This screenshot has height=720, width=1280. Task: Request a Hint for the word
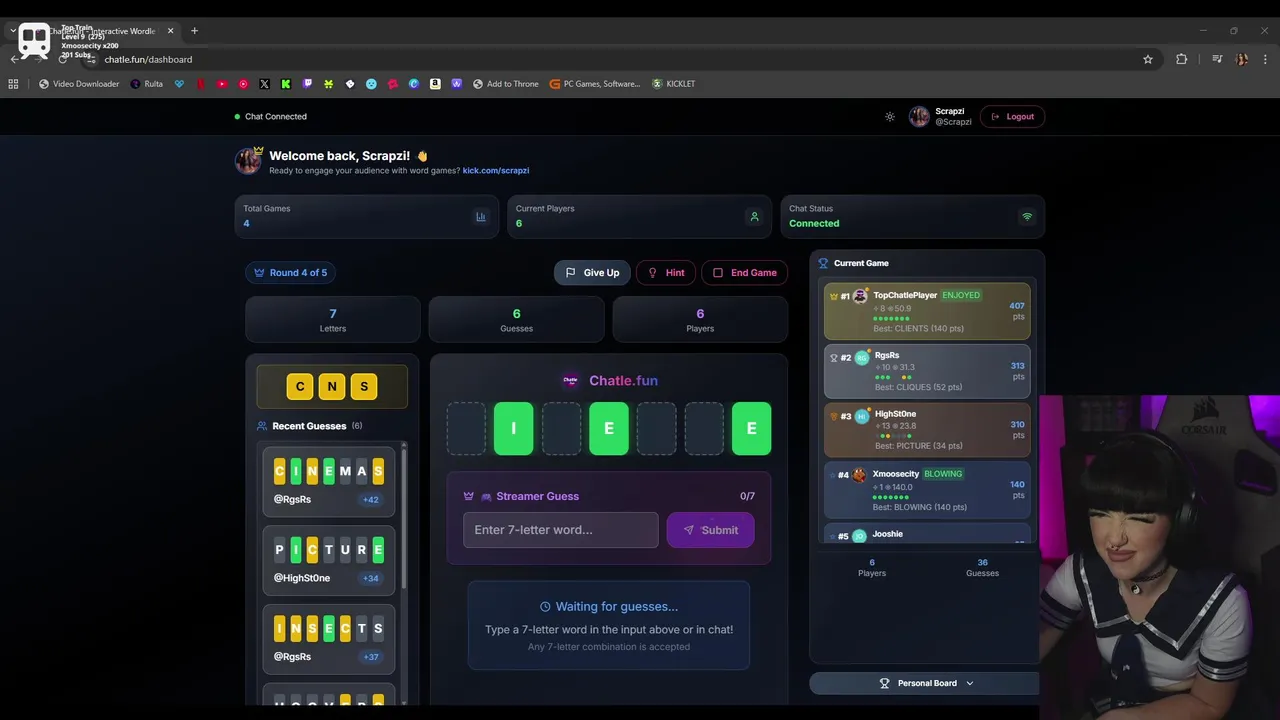tap(665, 272)
